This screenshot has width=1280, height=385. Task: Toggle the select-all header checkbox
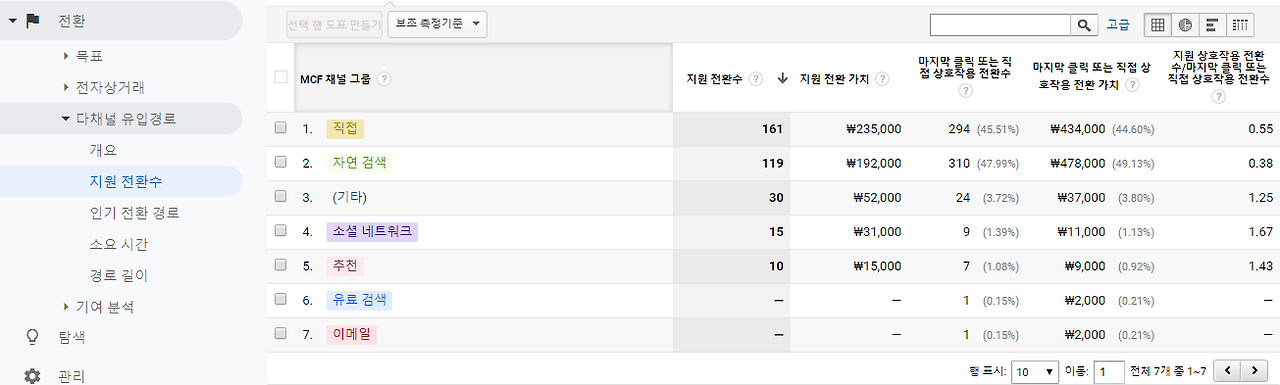[x=281, y=76]
